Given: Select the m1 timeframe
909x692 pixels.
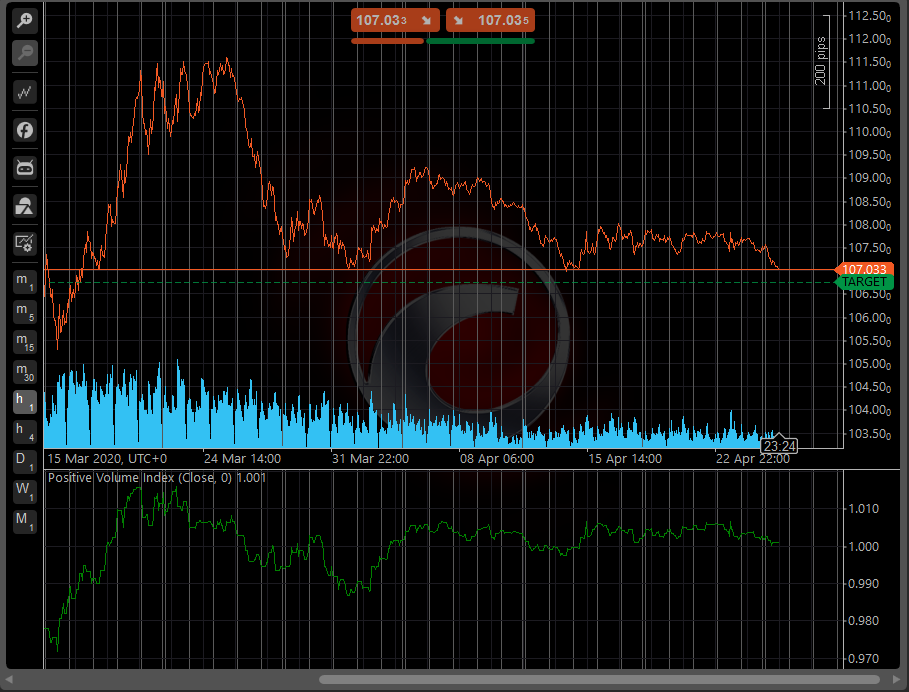Looking at the screenshot, I should [24, 282].
